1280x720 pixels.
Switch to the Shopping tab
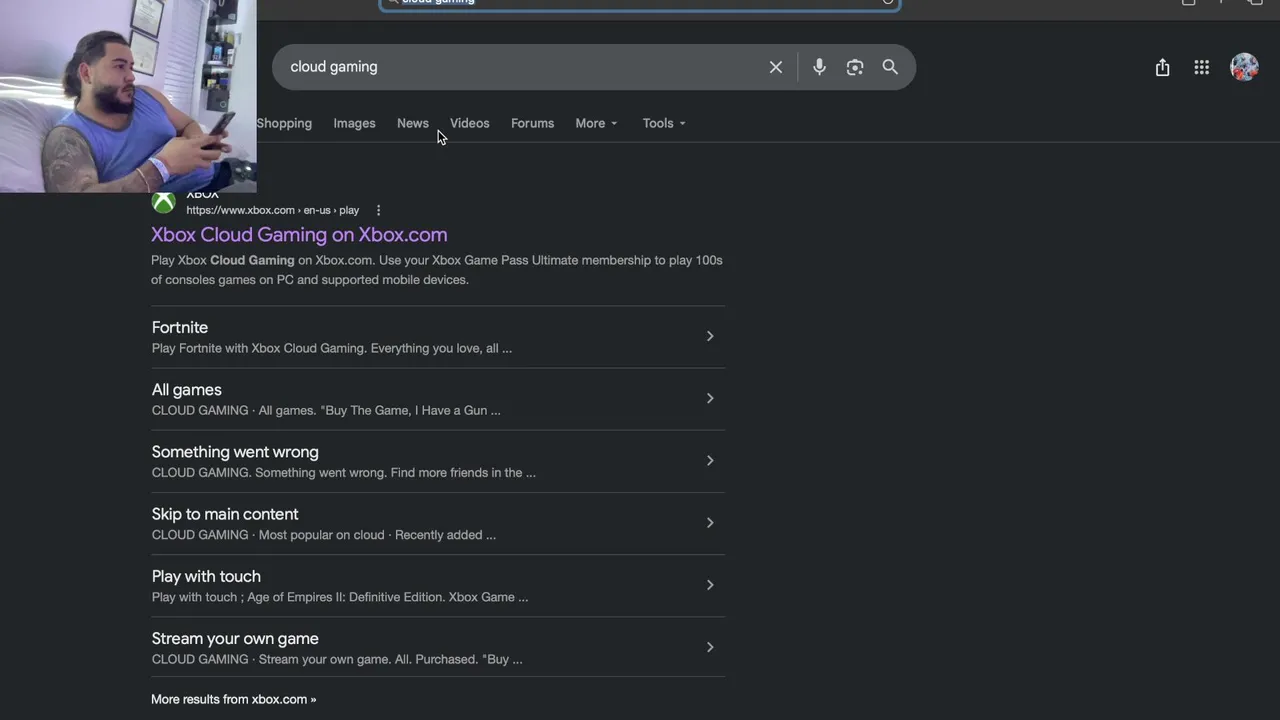click(284, 123)
